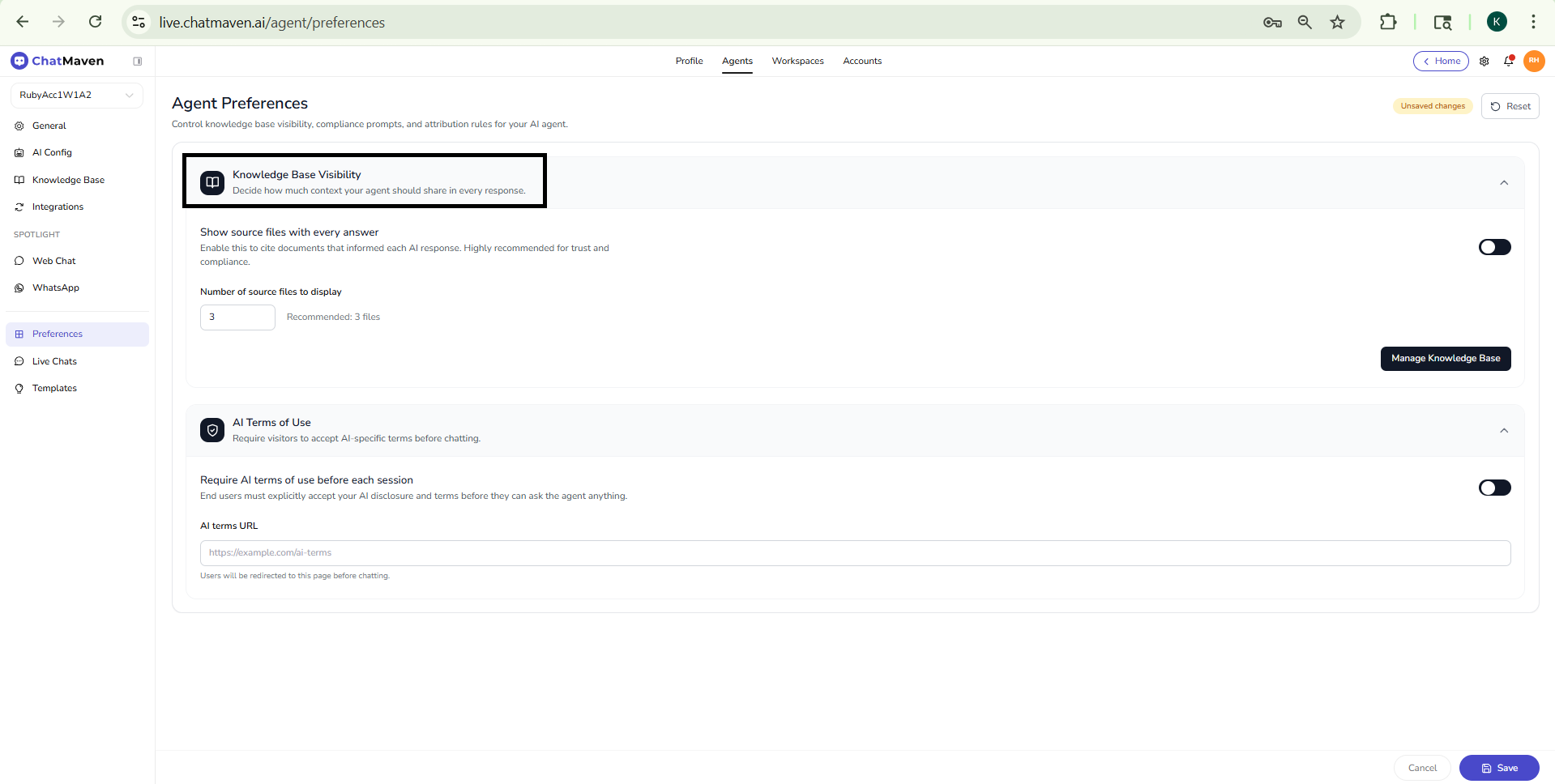Click the Manage Knowledge Base button
1555x784 pixels.
(x=1445, y=359)
